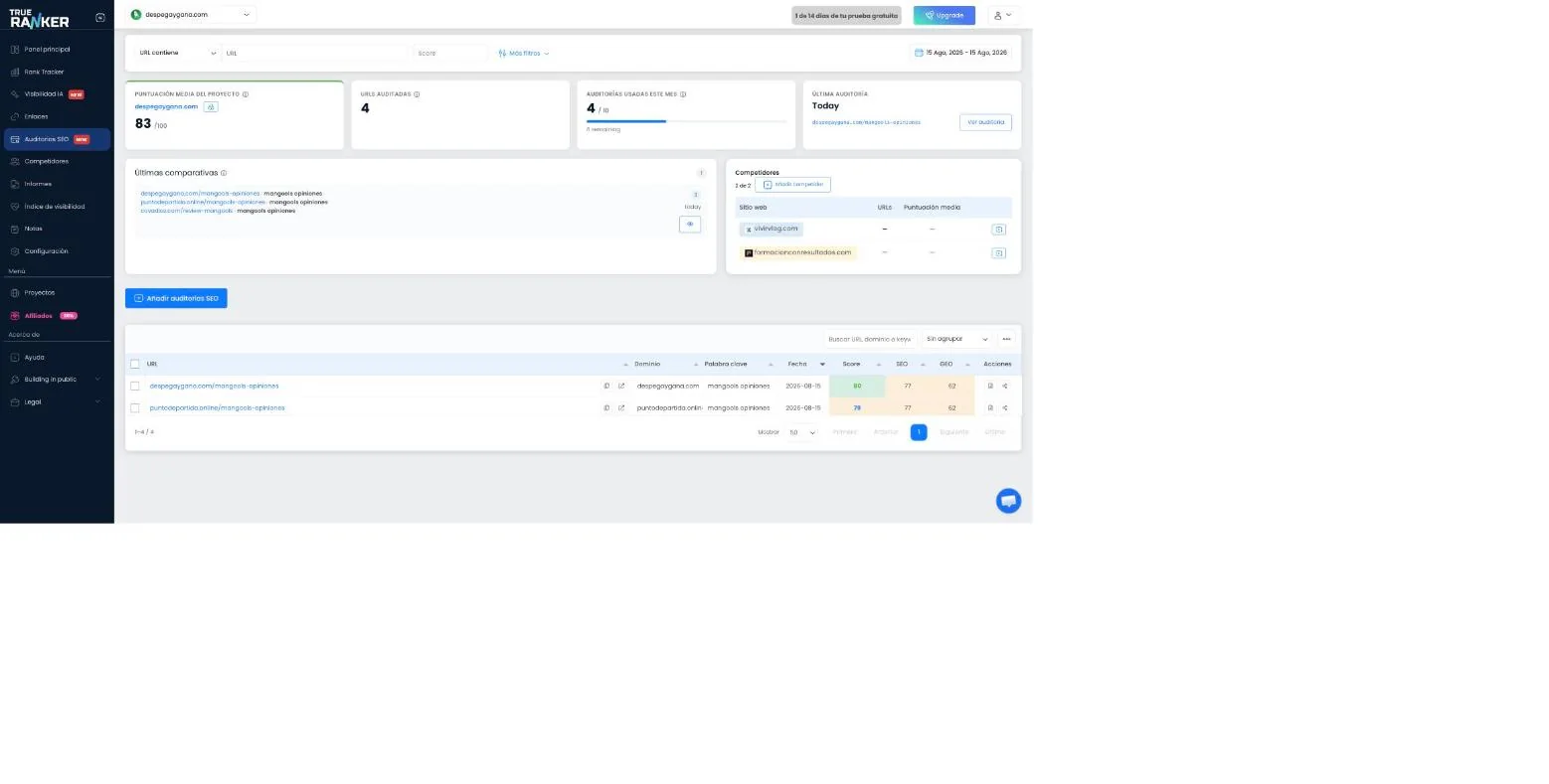Screen dimensions: 1549x784
Task: Open puntodepartida.online/mangools-opiniones audit link
Action: pos(217,408)
